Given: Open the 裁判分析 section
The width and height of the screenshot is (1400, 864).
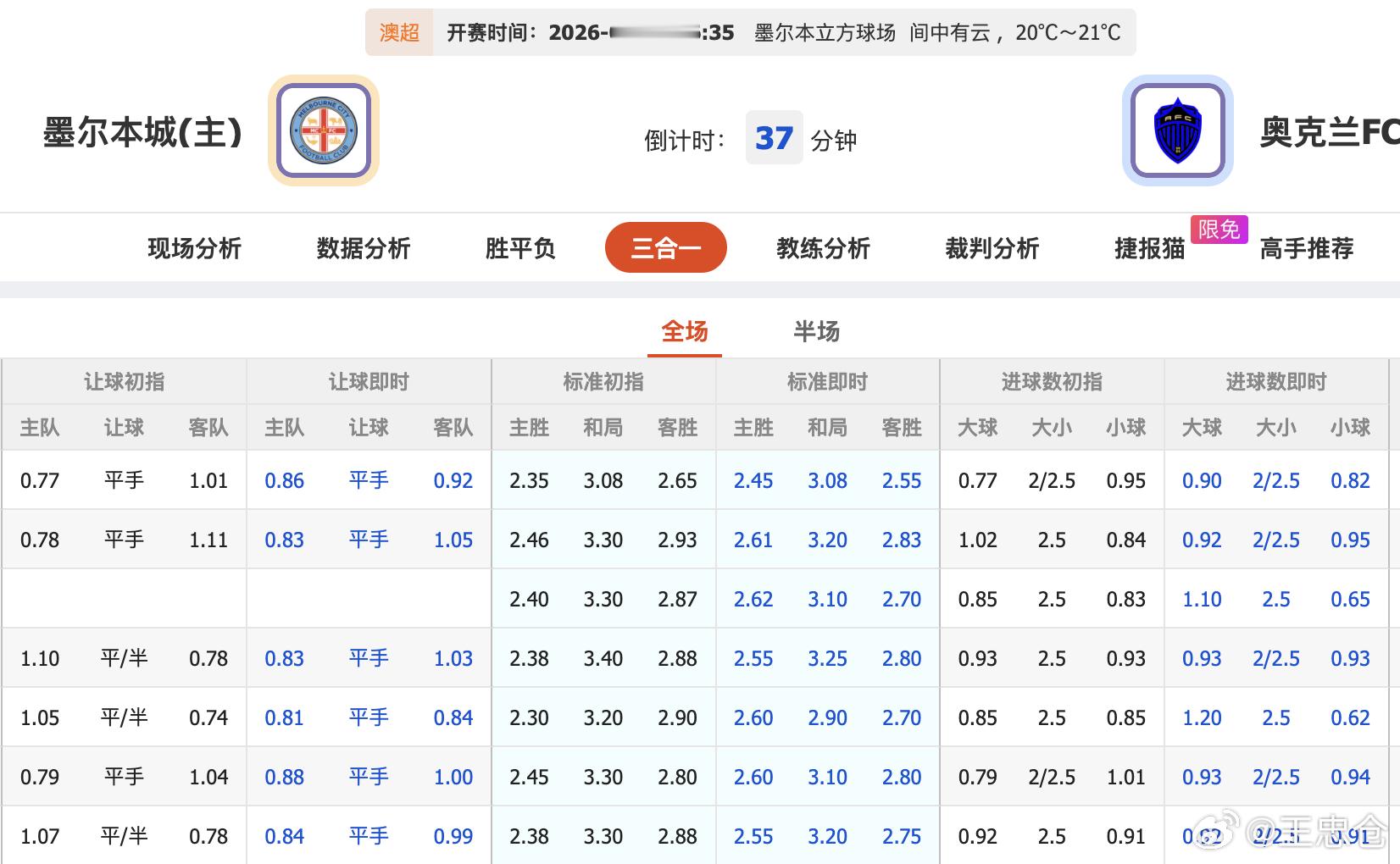Looking at the screenshot, I should click(x=992, y=248).
